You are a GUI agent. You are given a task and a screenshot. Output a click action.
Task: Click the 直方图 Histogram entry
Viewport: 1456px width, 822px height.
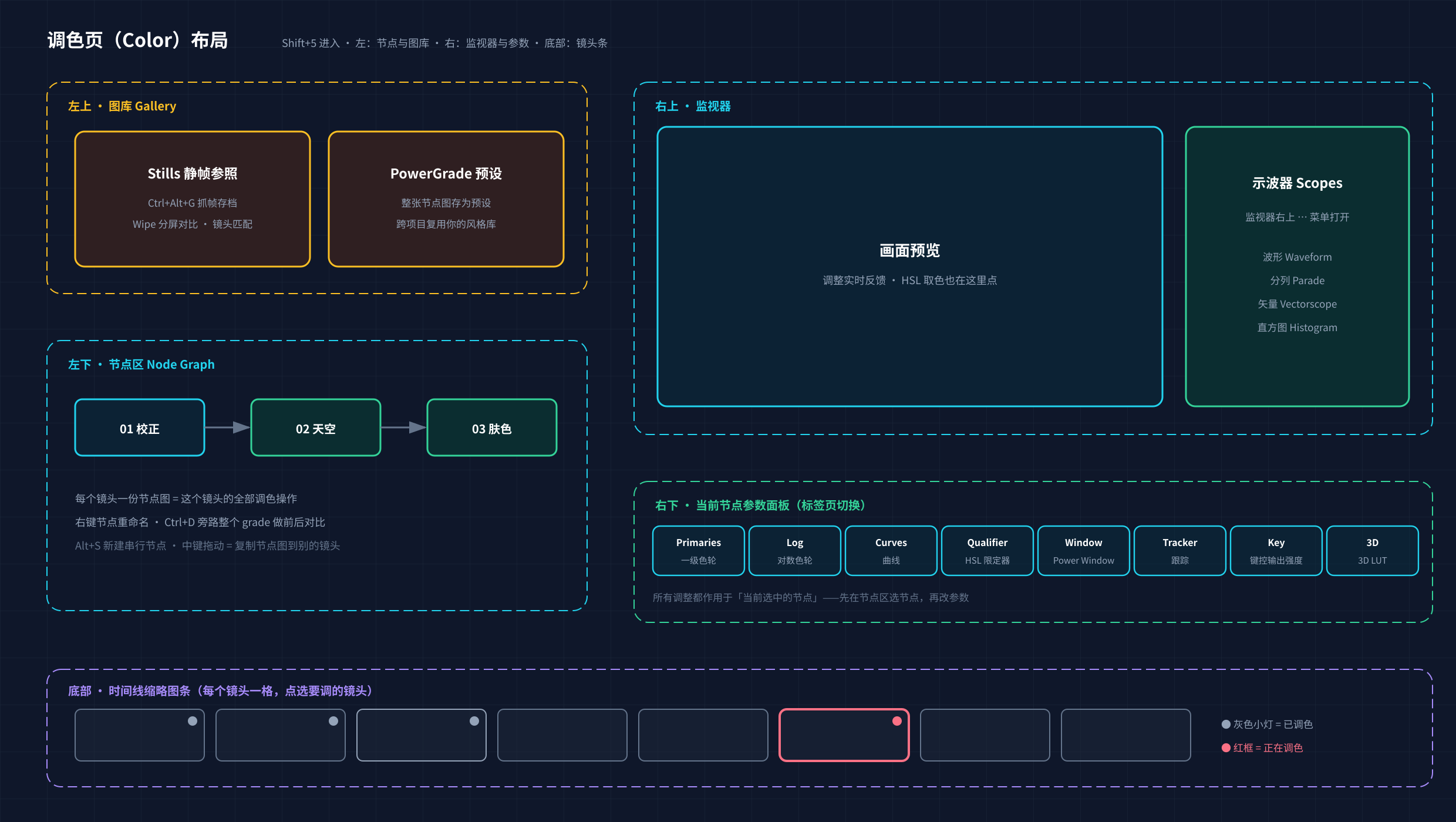pos(1297,328)
